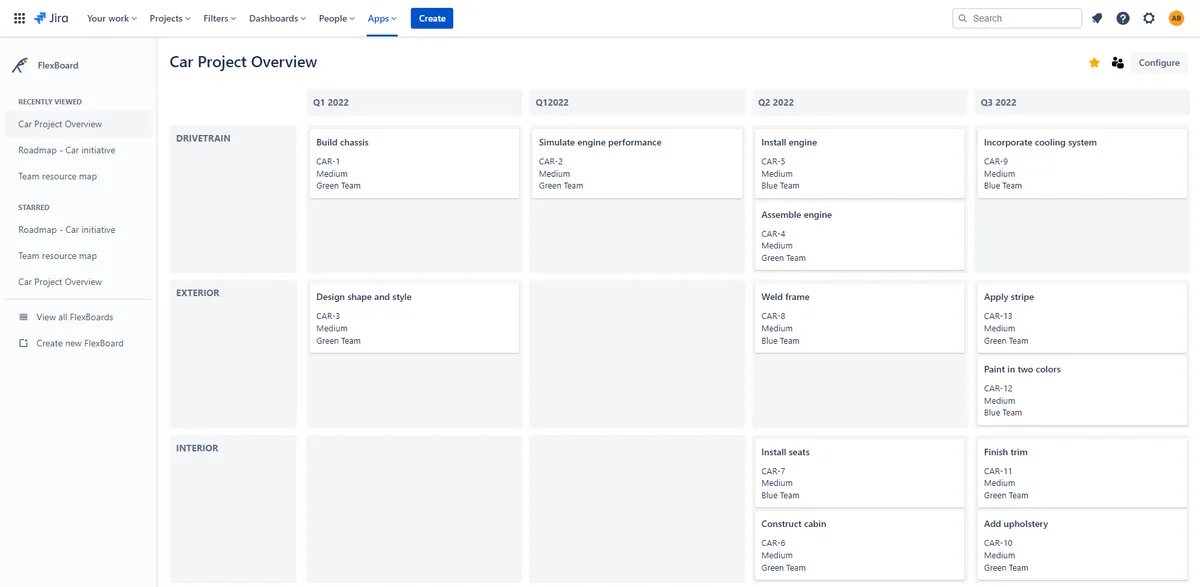This screenshot has width=1200, height=587.
Task: Click the Q1 2022 column header
Action: click(x=414, y=102)
